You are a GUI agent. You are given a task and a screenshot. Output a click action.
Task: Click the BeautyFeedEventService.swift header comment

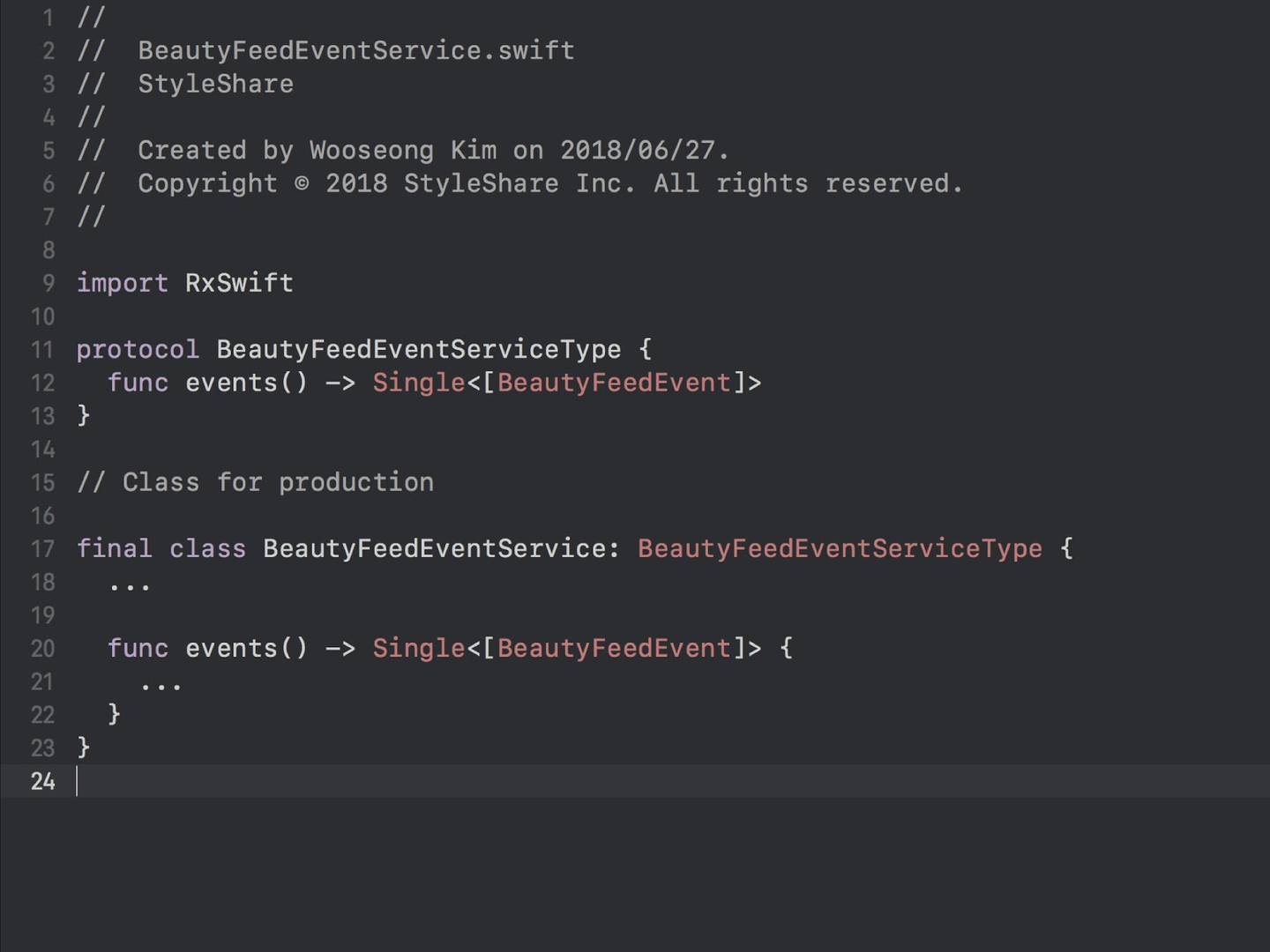(355, 51)
